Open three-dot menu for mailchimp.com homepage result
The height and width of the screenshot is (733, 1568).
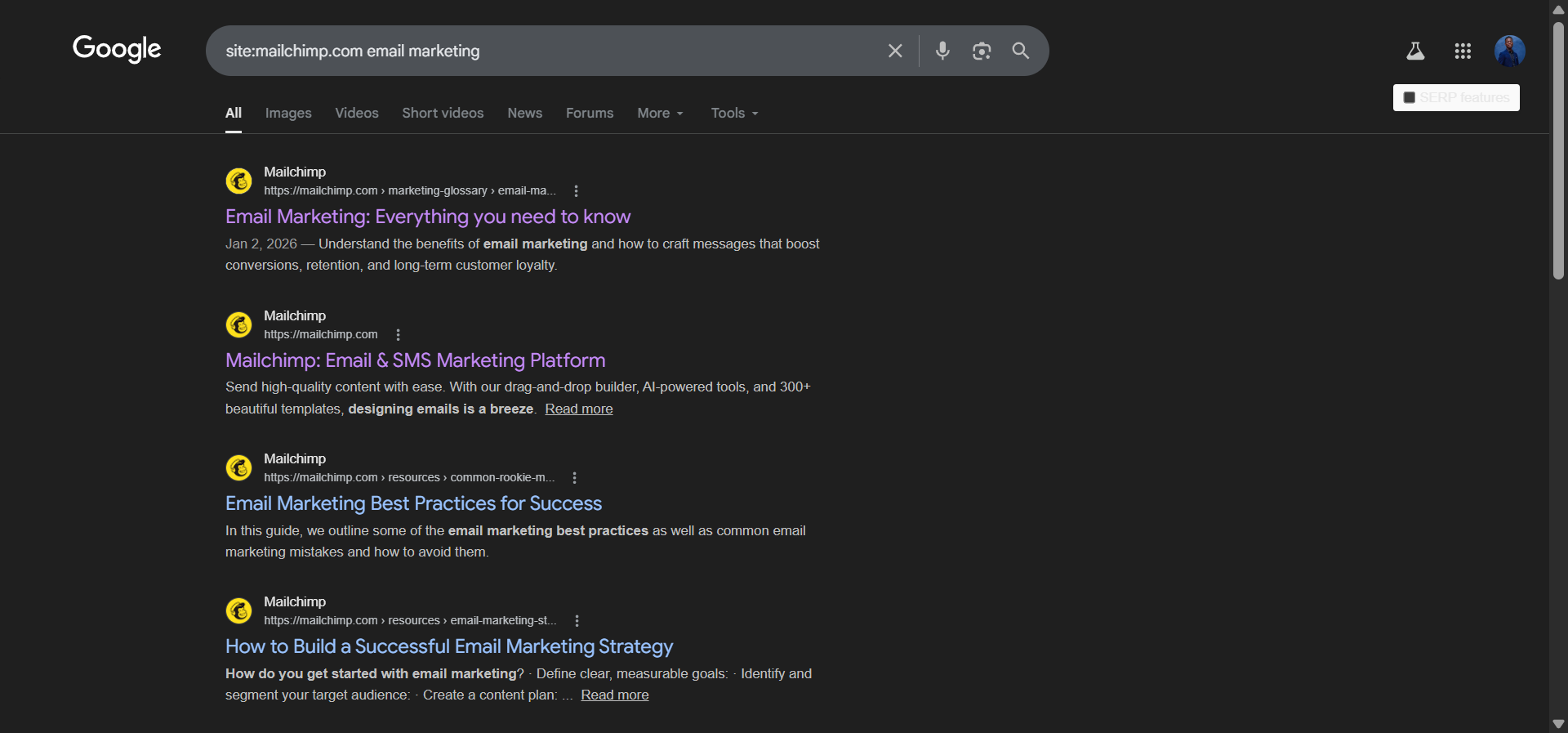(x=398, y=334)
